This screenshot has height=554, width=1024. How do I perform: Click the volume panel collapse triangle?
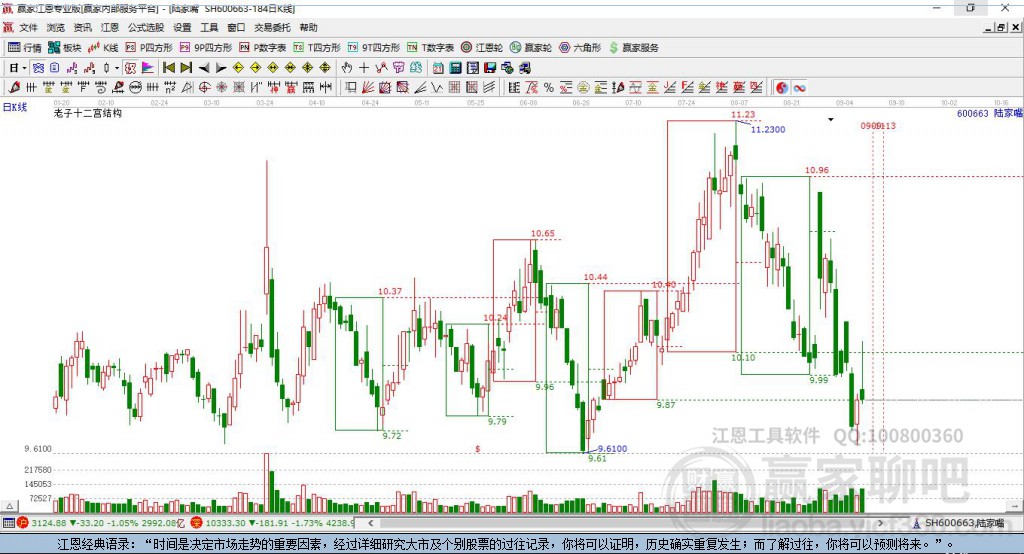(x=9, y=506)
